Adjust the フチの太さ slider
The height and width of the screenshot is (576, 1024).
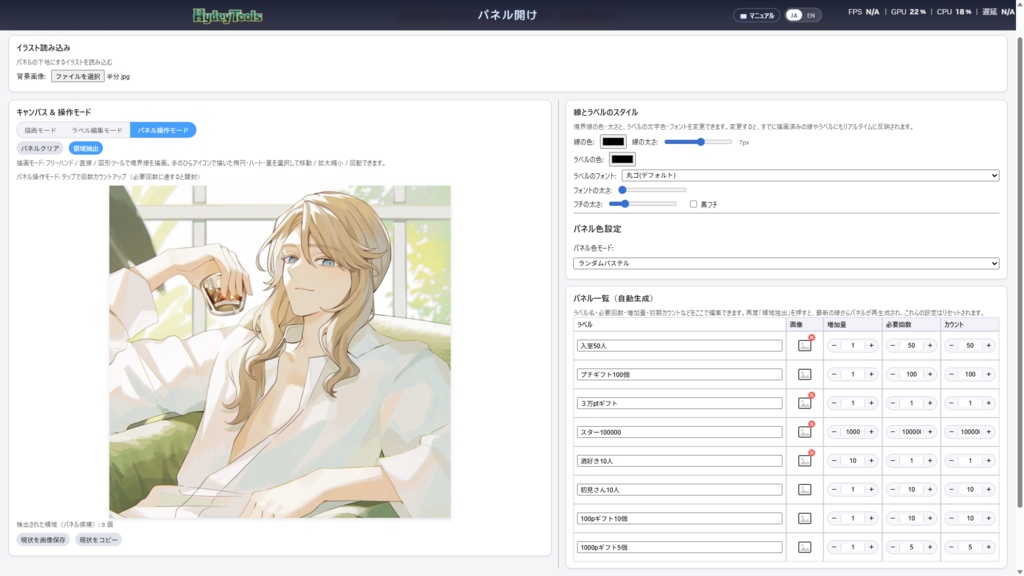point(643,204)
